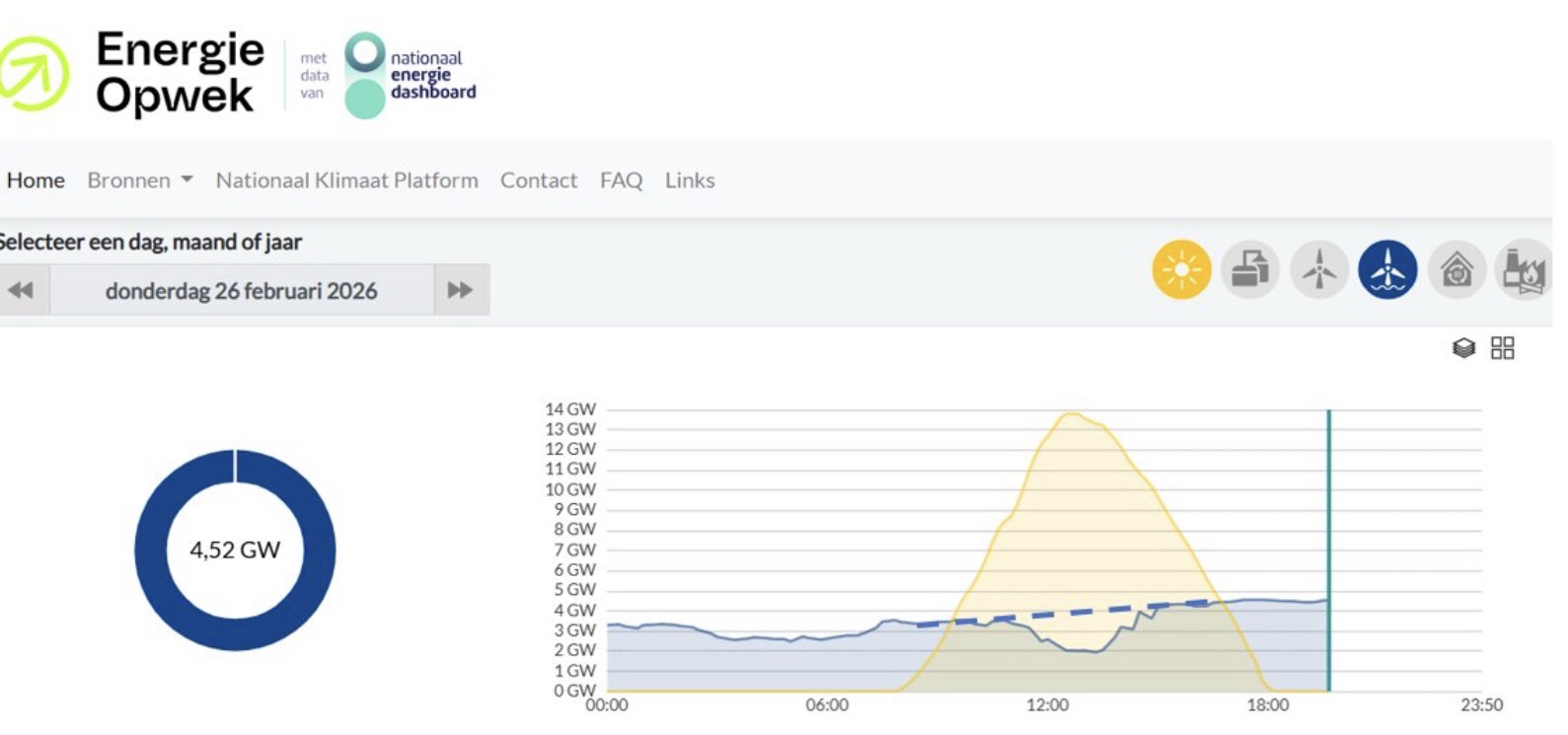
Task: Open the FAQ menu item
Action: (621, 181)
